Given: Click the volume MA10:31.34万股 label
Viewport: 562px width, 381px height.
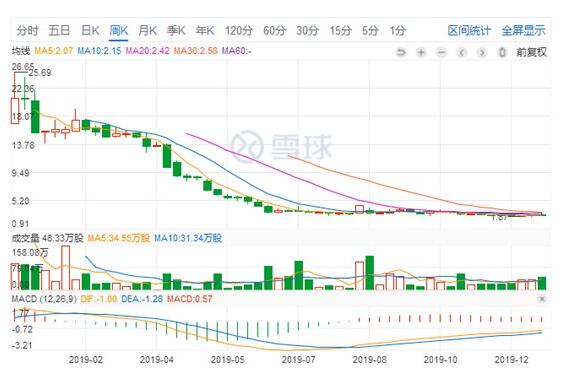Looking at the screenshot, I should point(188,238).
